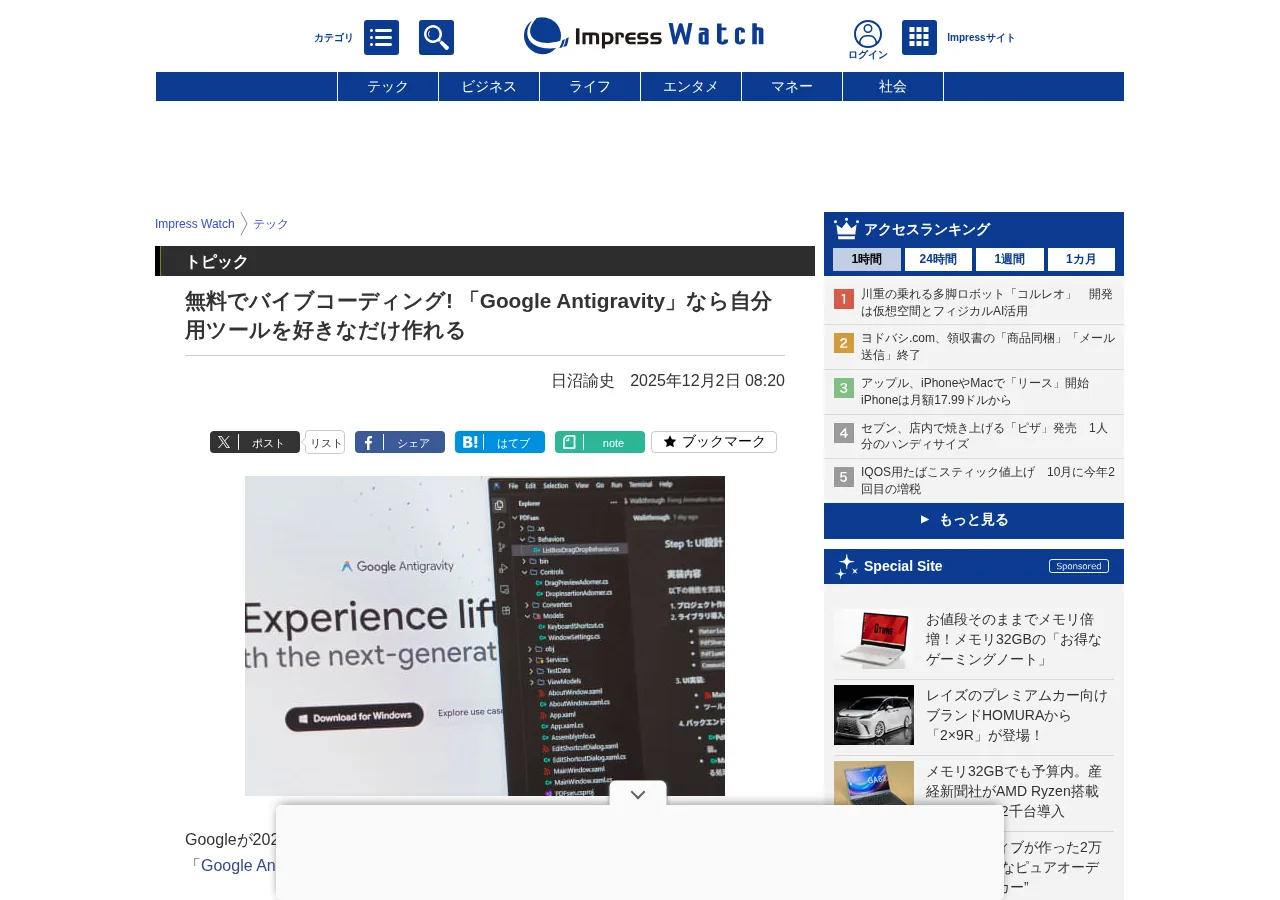Click the Google Antigravity article hero image
1280x900 pixels.
[x=485, y=636]
